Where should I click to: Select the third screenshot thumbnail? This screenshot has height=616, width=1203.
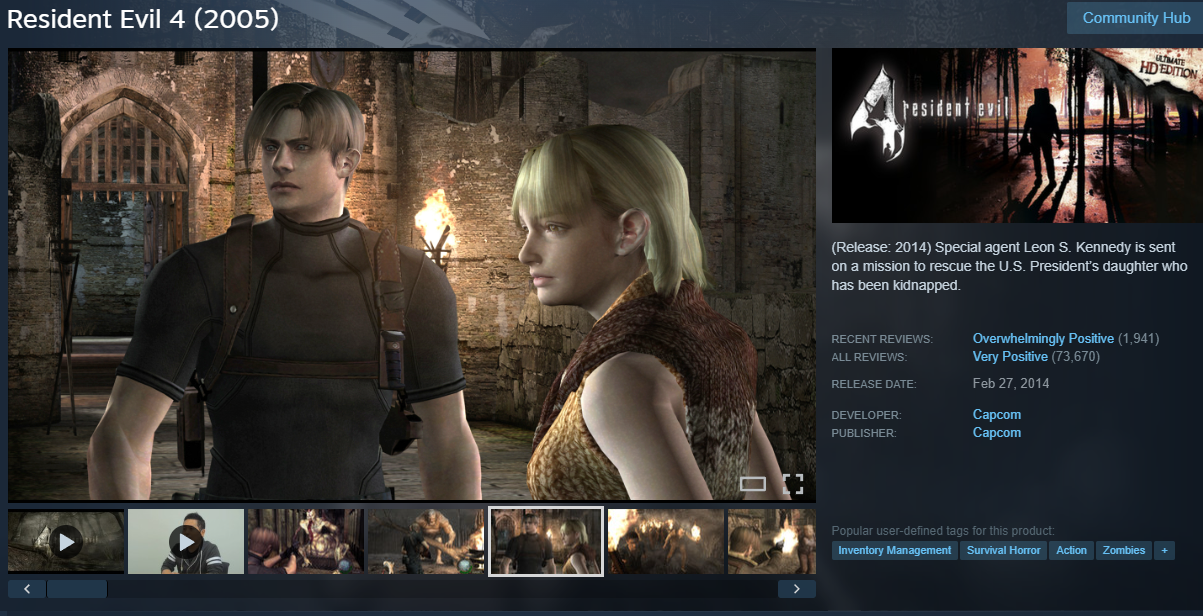(x=306, y=542)
